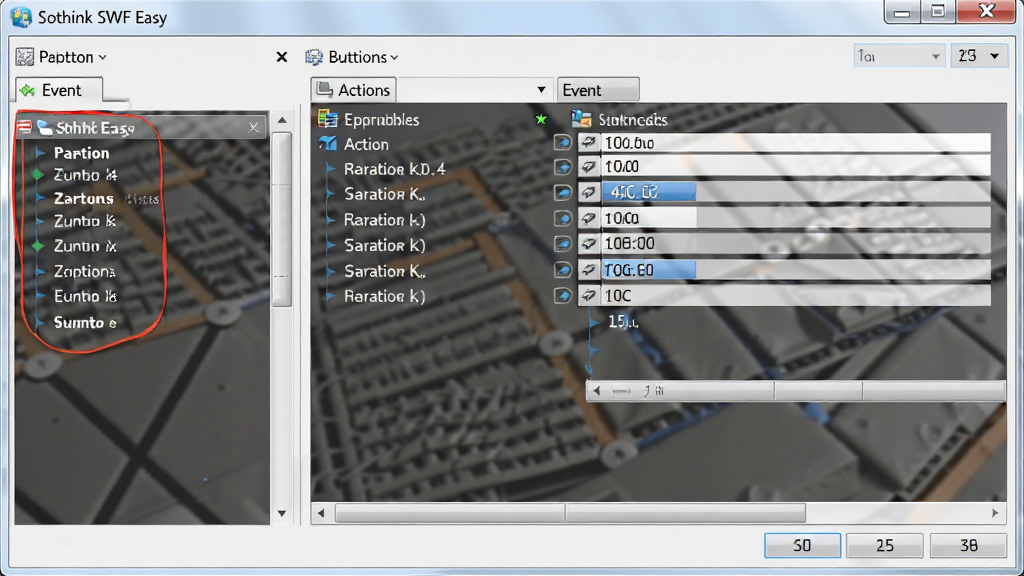Click the value field showing 100.0io
This screenshot has height=576, width=1024.
pos(795,142)
